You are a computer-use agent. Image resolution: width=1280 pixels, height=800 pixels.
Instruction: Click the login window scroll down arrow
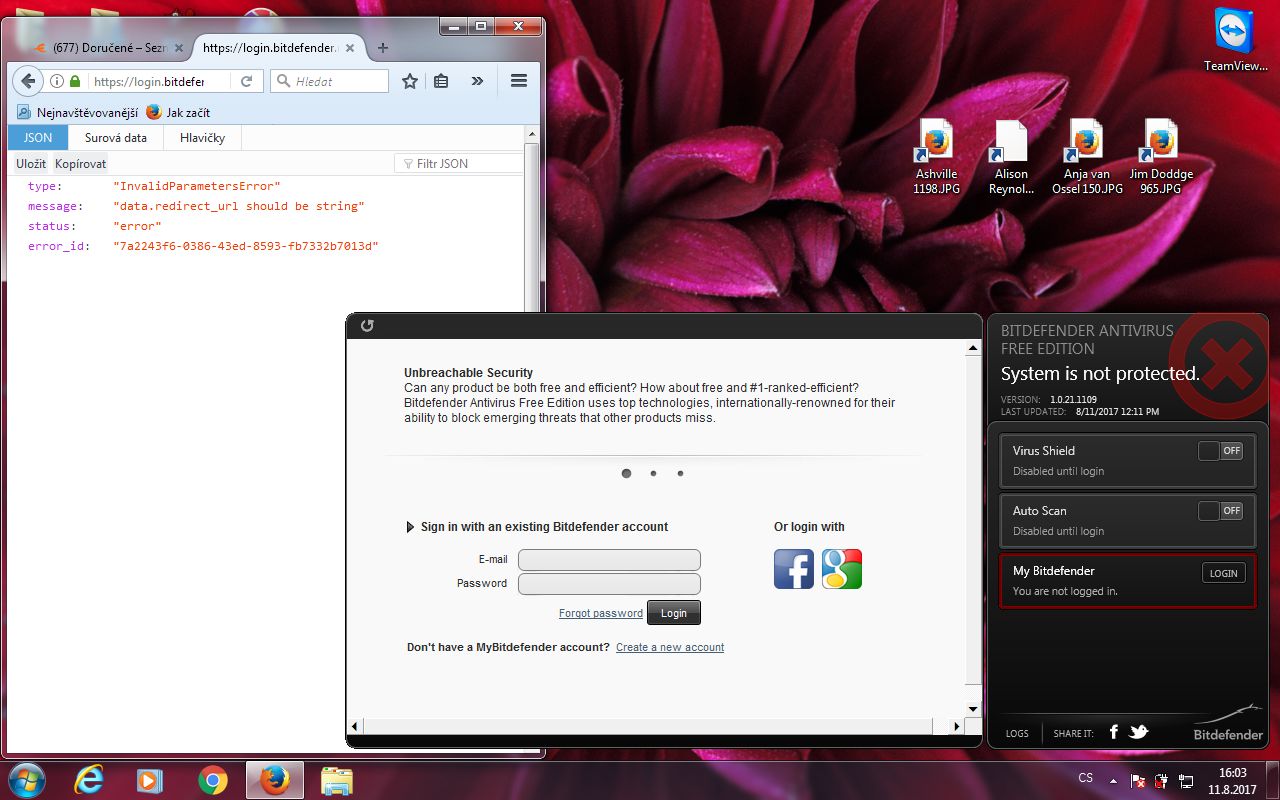click(973, 707)
